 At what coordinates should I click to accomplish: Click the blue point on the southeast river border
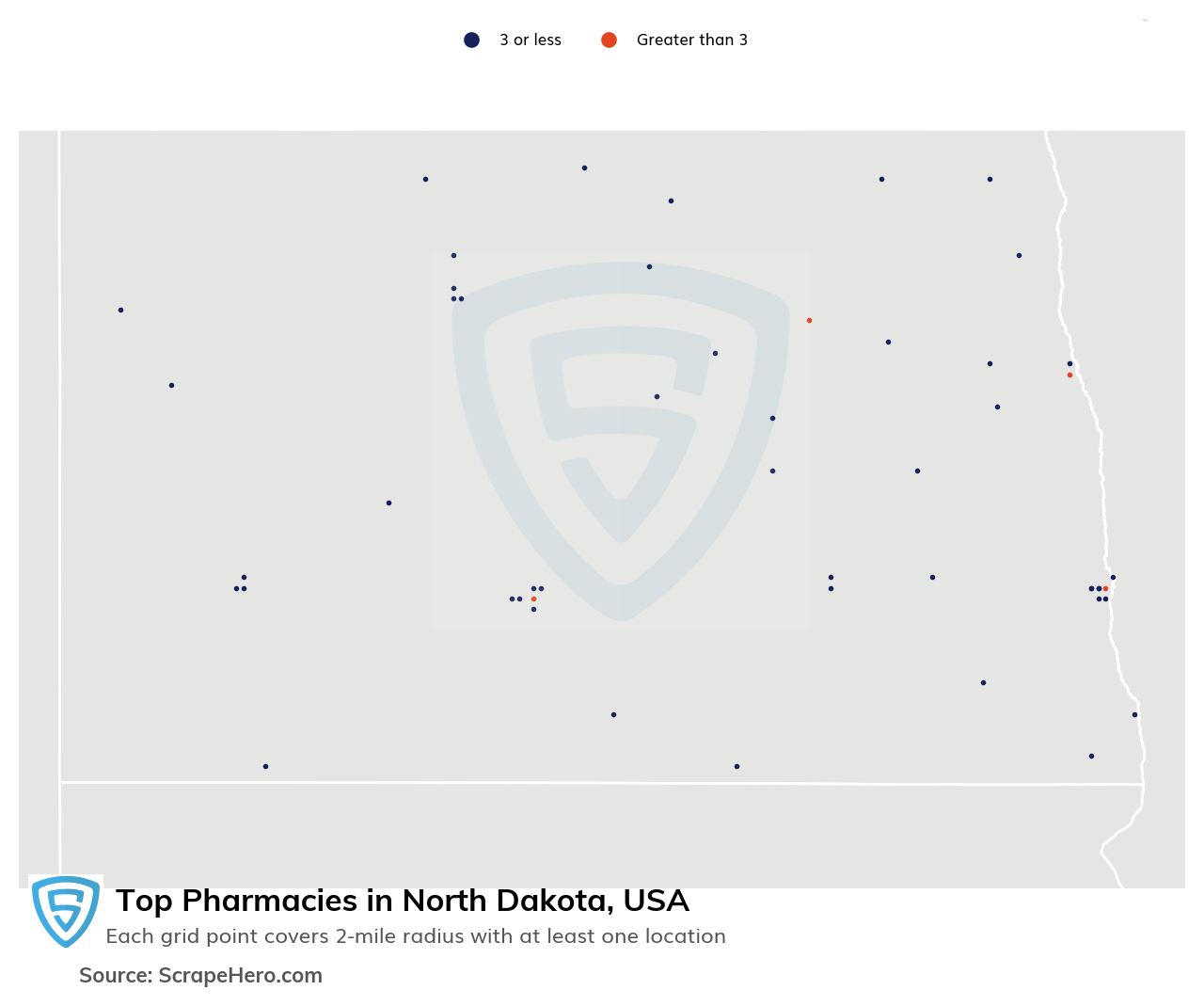pyautogui.click(x=1134, y=714)
